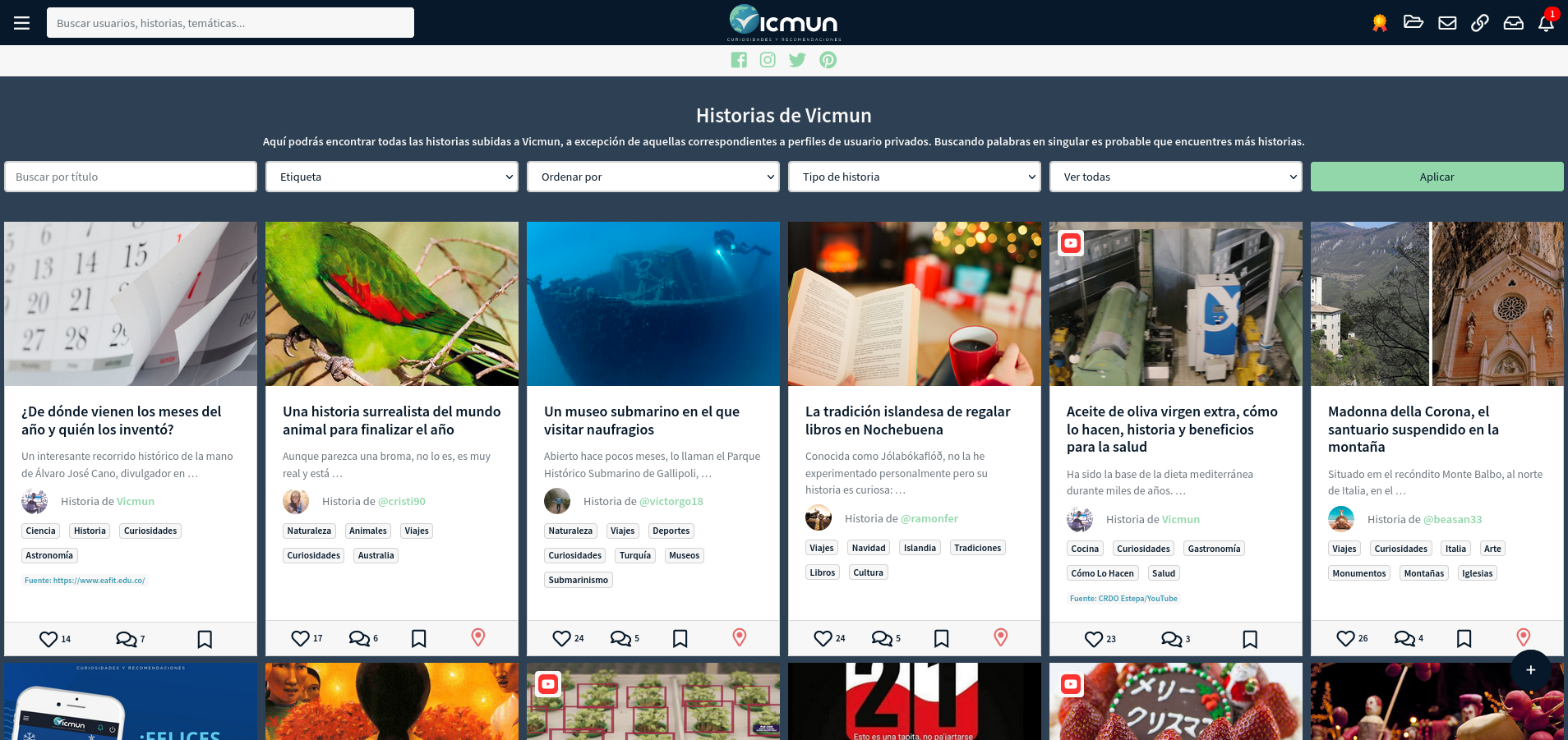Viewport: 1568px width, 740px height.
Task: Open the shipwreck diver story thumbnail
Action: [653, 304]
